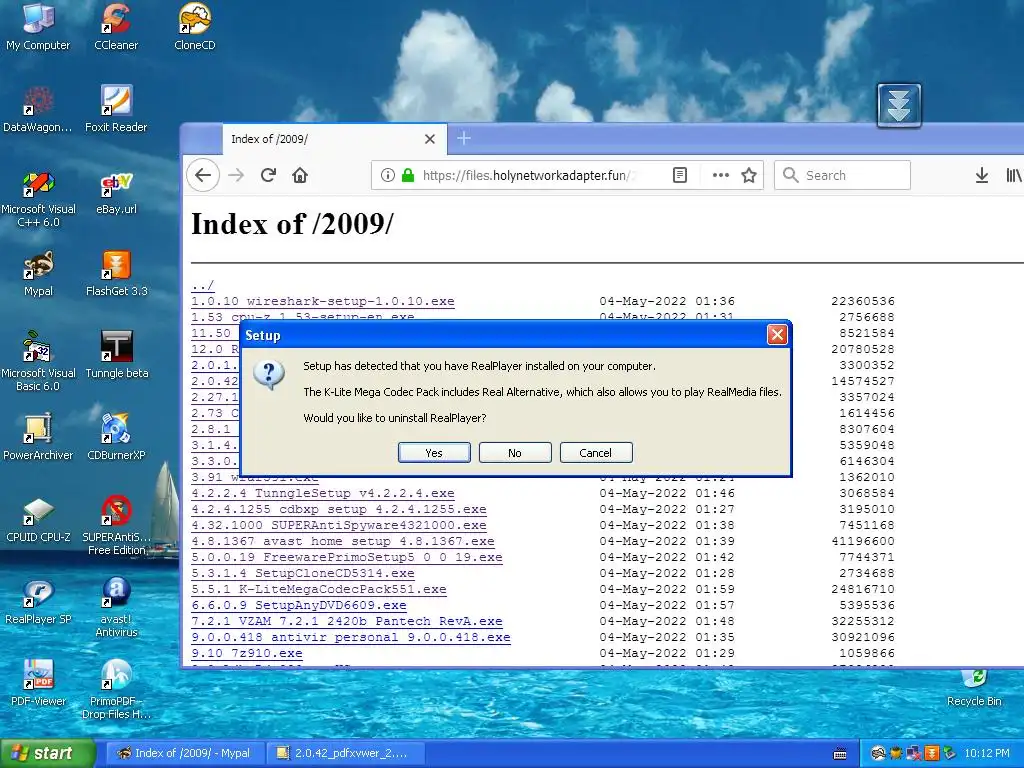
Task: Toggle reader view icon in address bar
Action: pos(680,175)
